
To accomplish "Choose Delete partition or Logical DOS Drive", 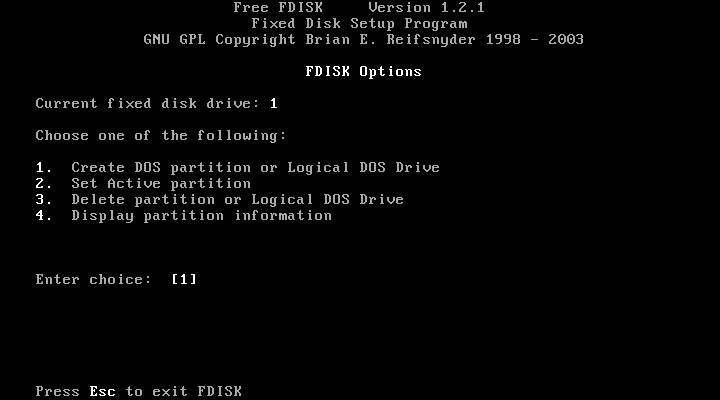I will coord(237,200).
